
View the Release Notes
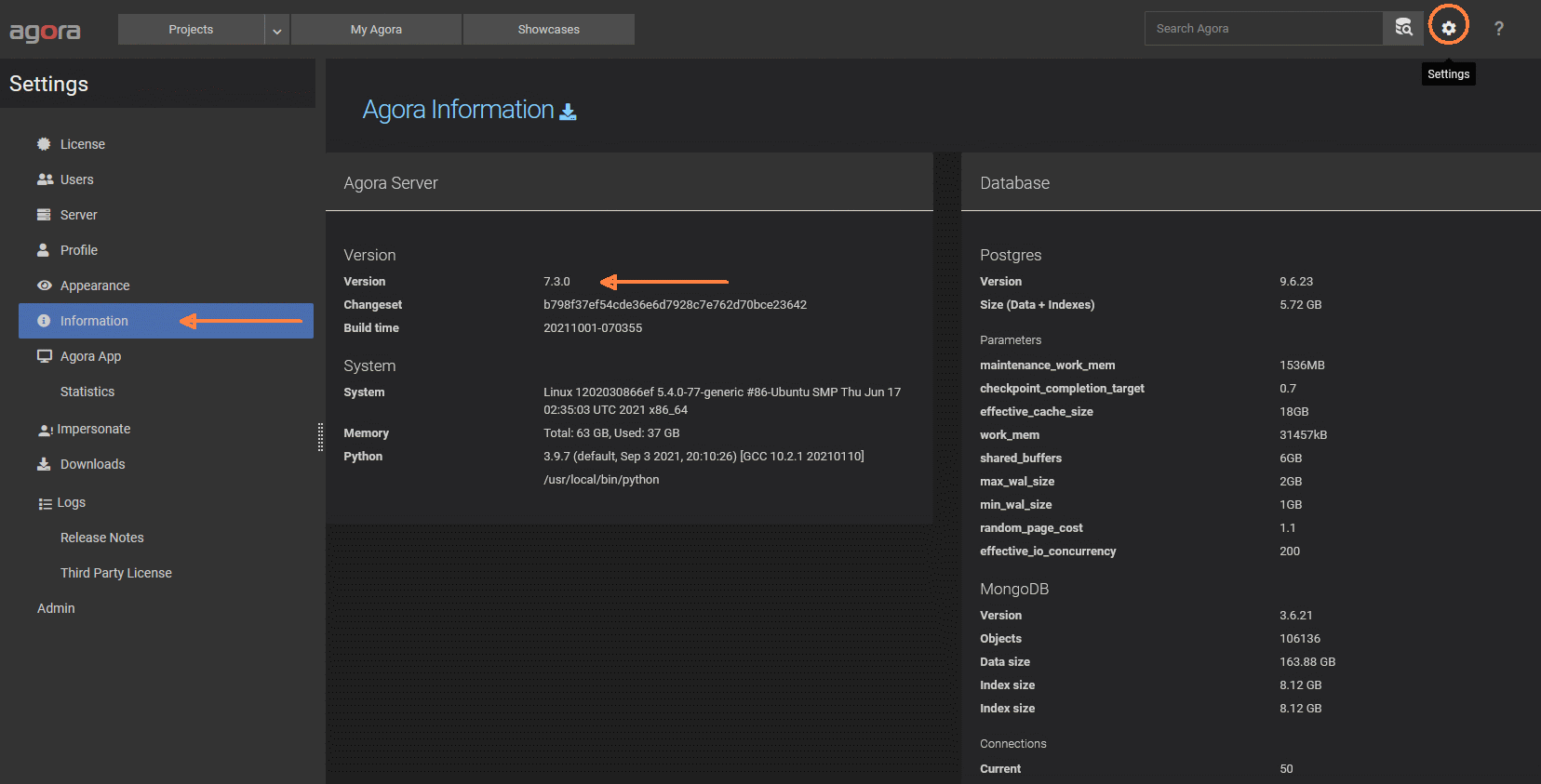(102, 538)
